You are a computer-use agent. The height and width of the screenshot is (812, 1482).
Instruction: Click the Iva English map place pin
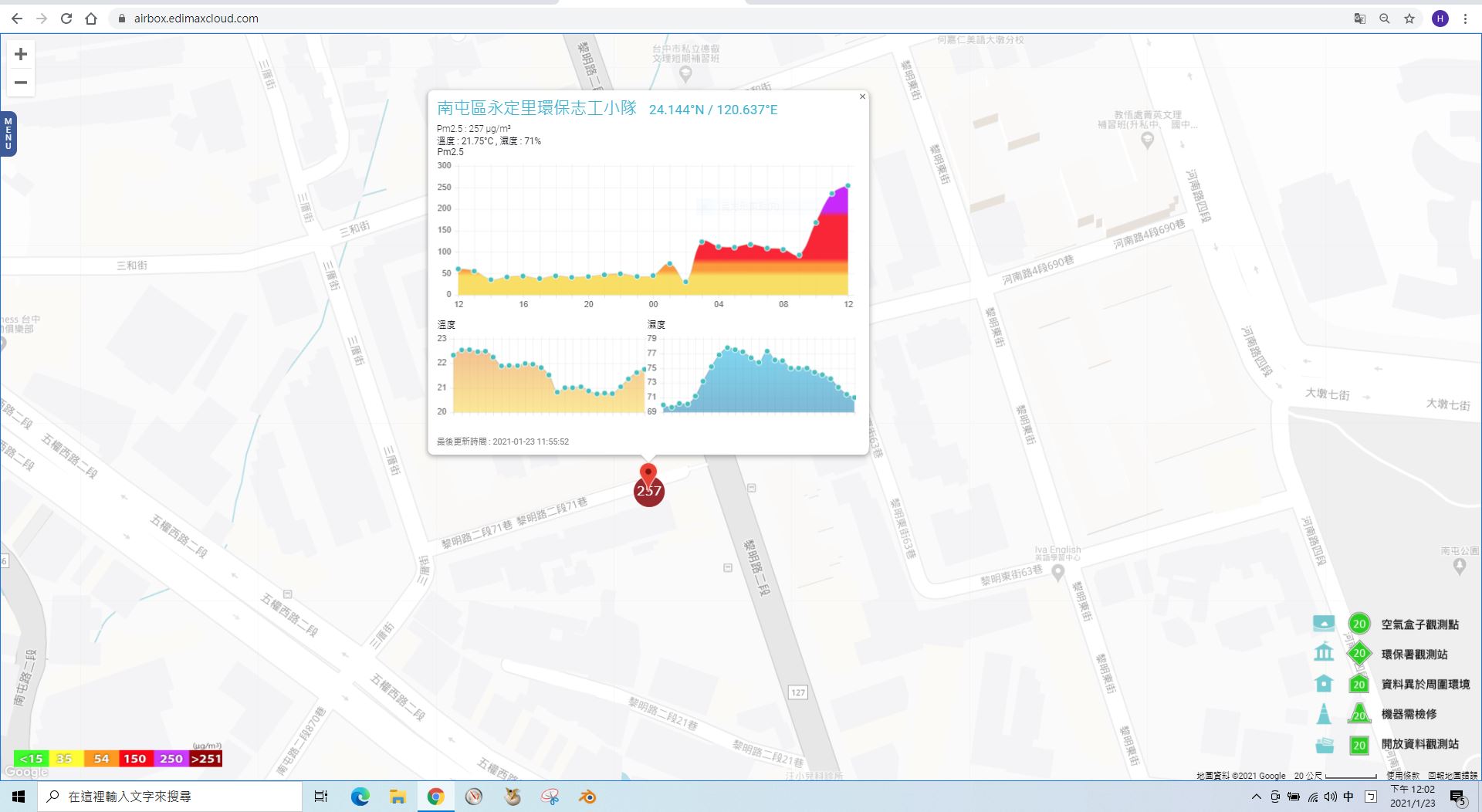pyautogui.click(x=1058, y=573)
